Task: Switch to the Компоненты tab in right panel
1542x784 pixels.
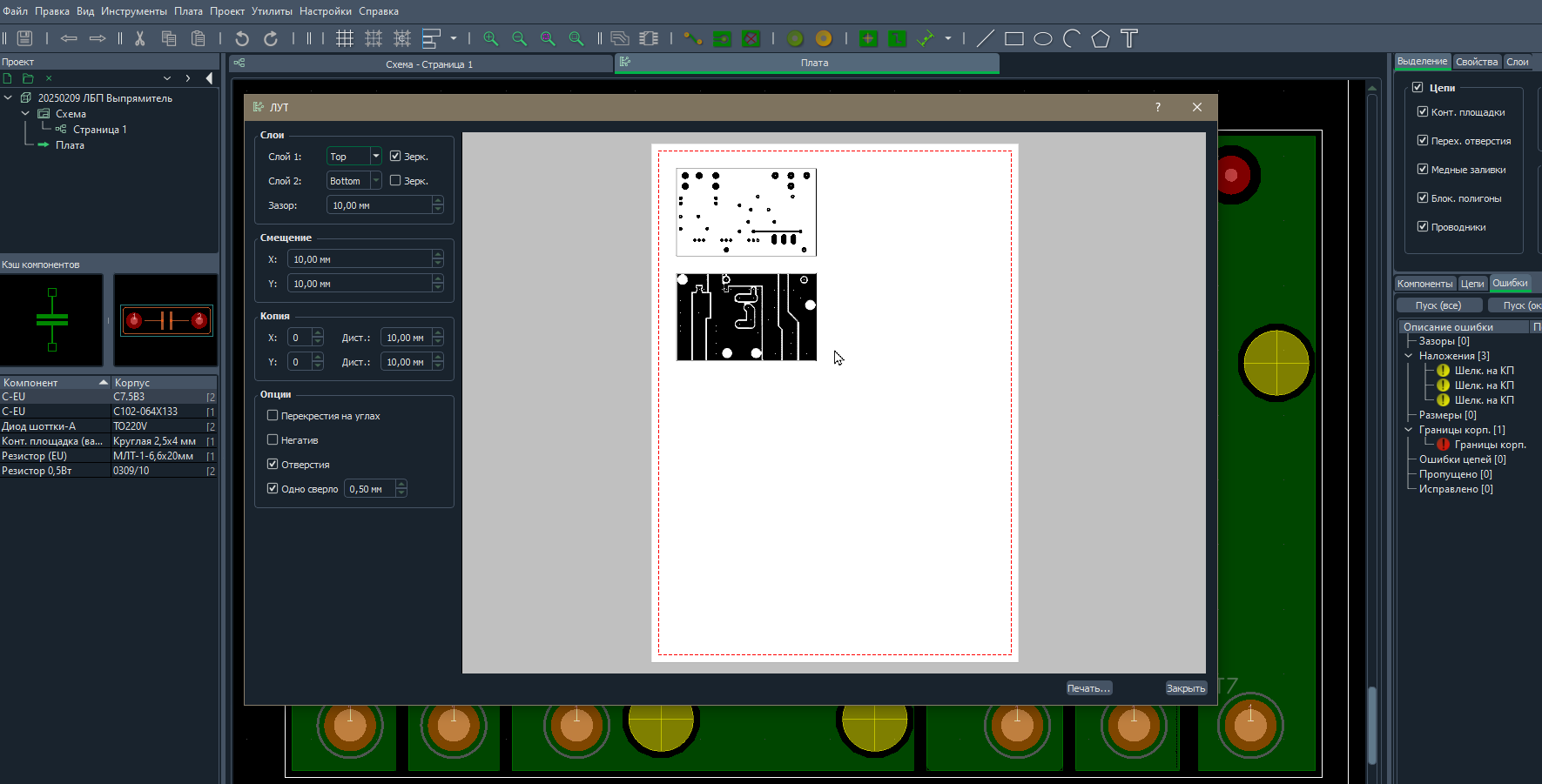Action: pyautogui.click(x=1425, y=284)
